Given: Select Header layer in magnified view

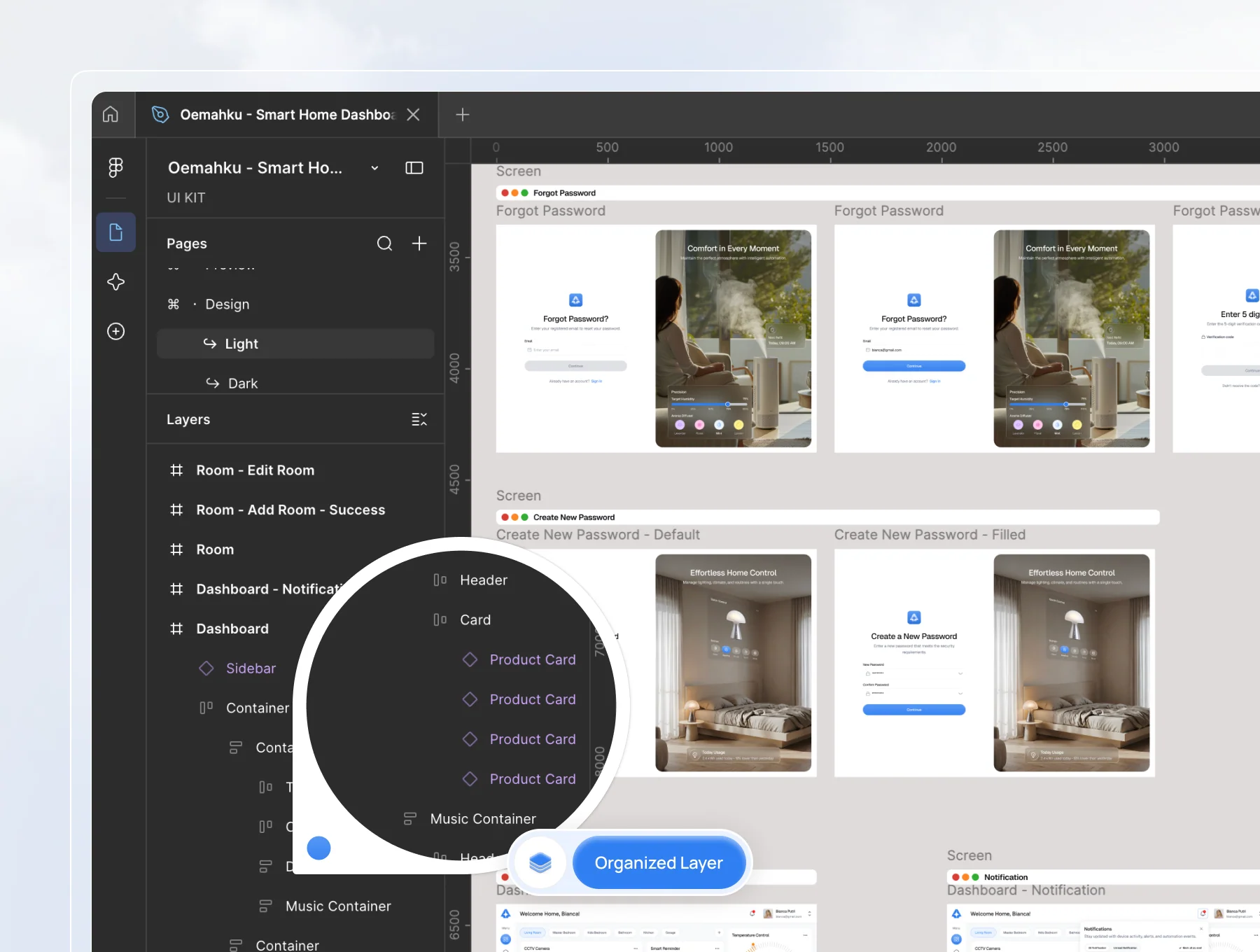Looking at the screenshot, I should pos(484,580).
